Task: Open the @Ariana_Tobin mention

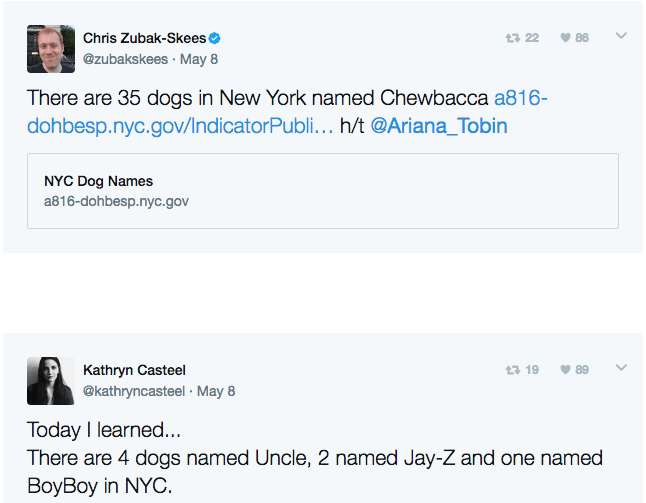Action: pos(439,126)
